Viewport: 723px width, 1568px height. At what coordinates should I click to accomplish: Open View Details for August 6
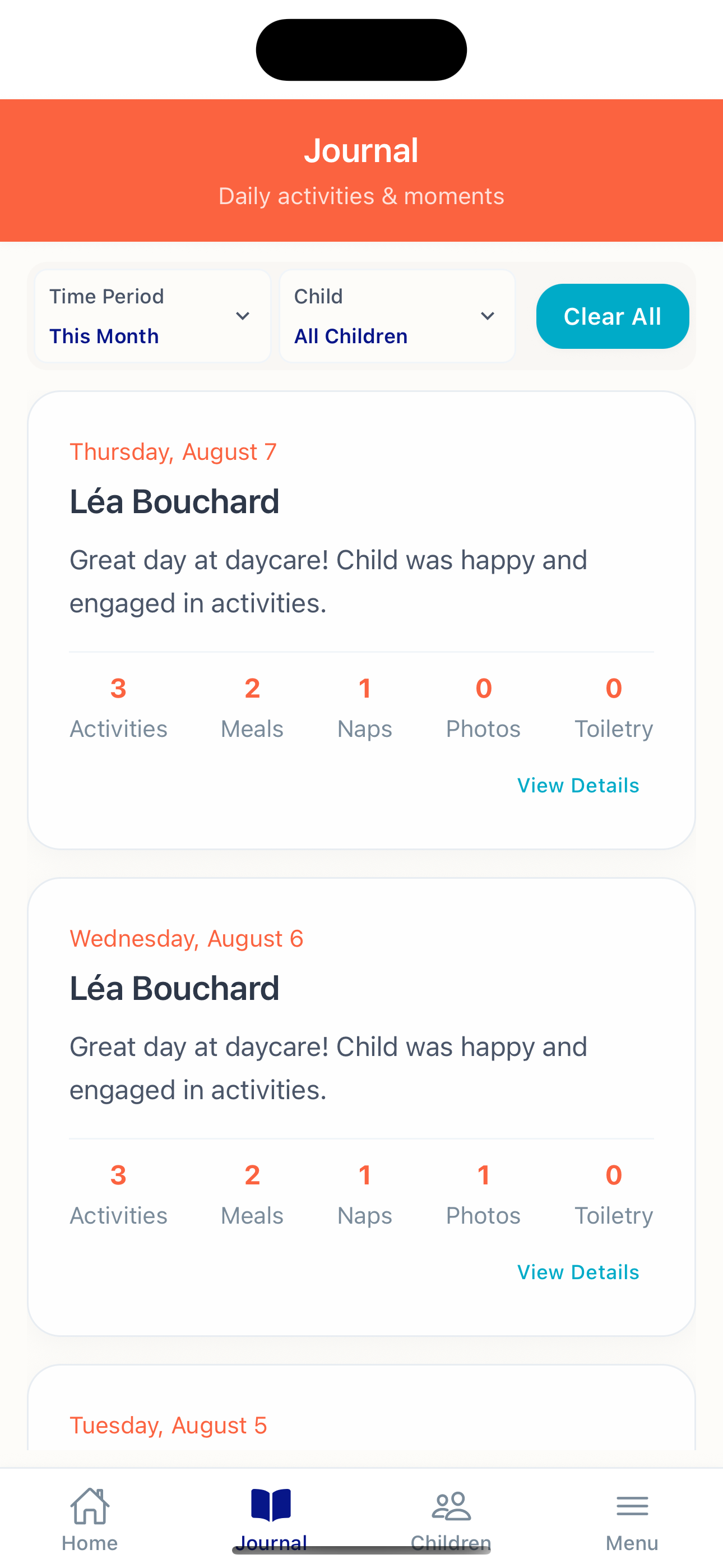578,1272
